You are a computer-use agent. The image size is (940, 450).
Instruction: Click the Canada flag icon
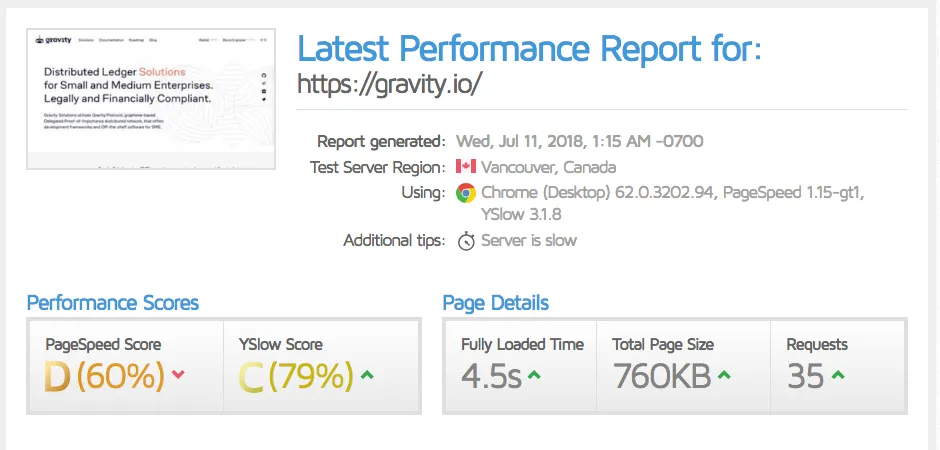click(466, 166)
